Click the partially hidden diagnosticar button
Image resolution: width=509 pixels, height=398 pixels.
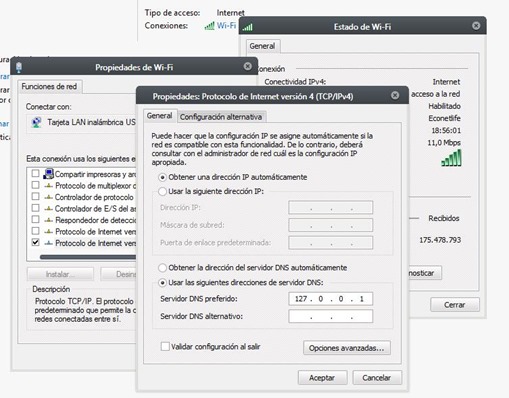click(x=425, y=273)
